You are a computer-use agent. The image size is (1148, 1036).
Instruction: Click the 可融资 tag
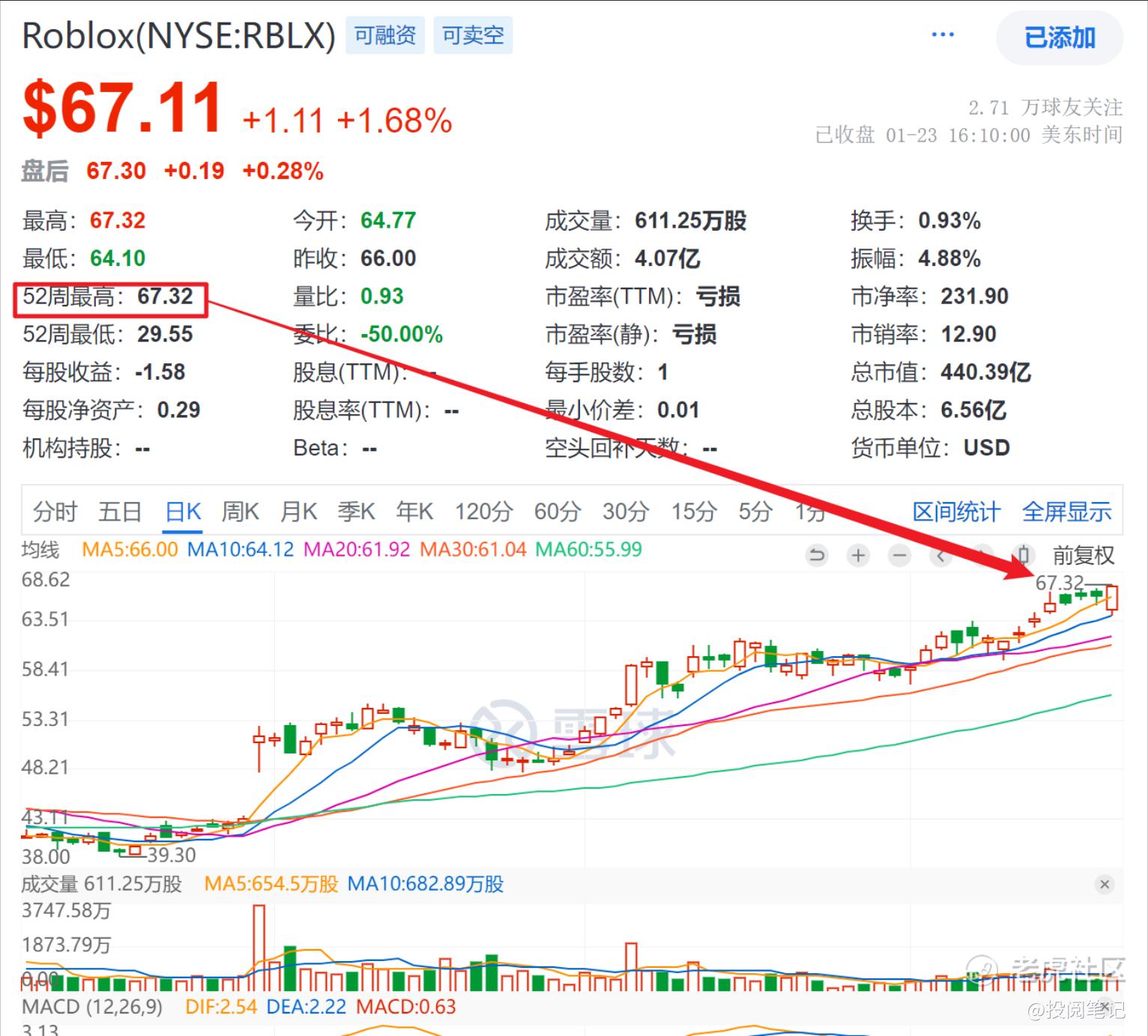tap(385, 35)
